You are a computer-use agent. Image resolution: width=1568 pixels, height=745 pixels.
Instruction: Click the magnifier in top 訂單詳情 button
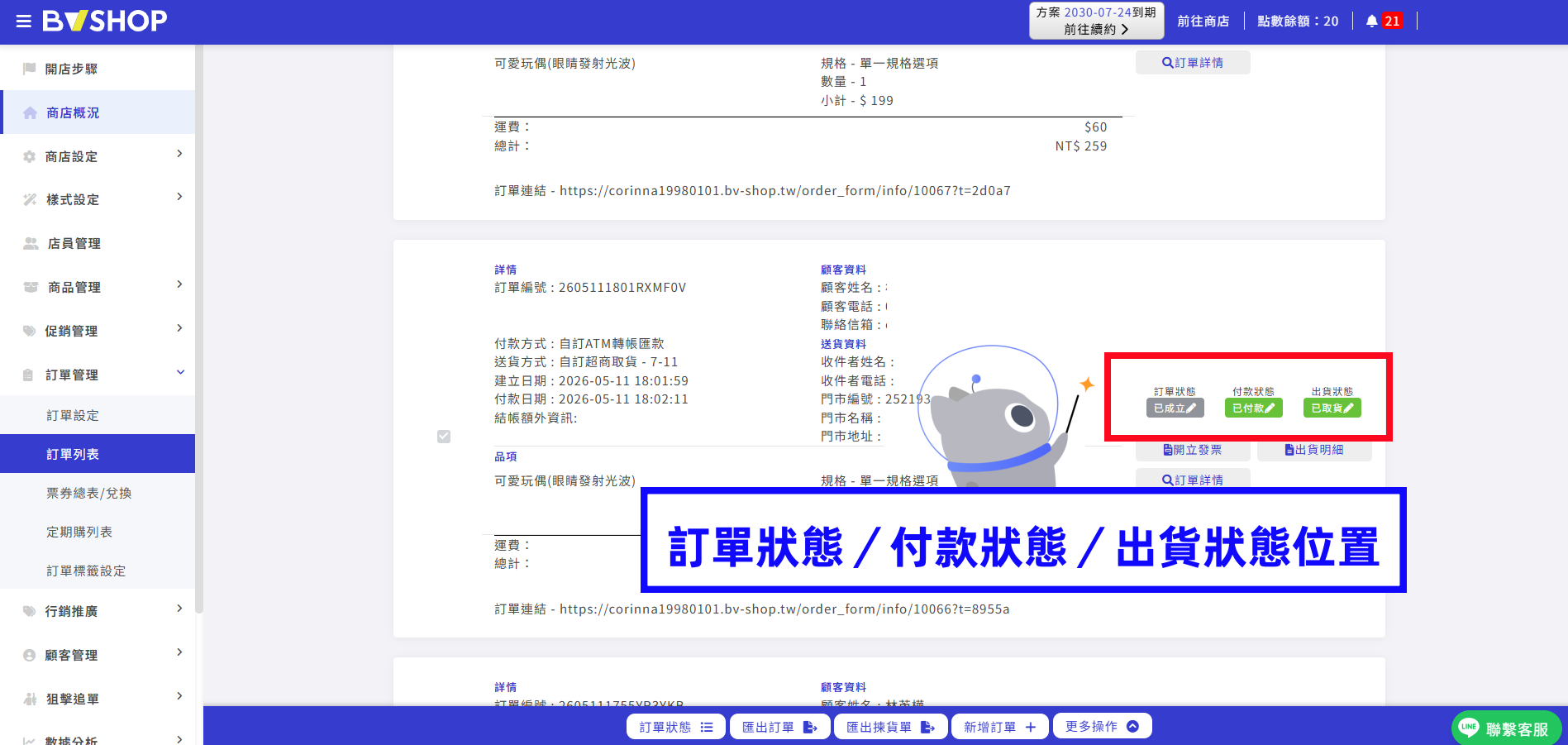click(1167, 63)
